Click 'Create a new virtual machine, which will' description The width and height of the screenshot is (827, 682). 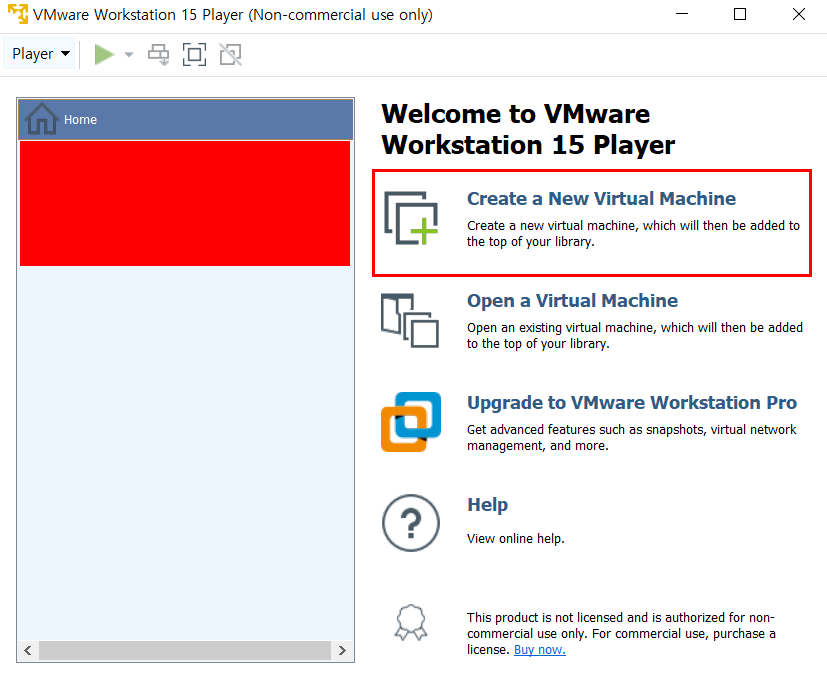pyautogui.click(x=633, y=234)
